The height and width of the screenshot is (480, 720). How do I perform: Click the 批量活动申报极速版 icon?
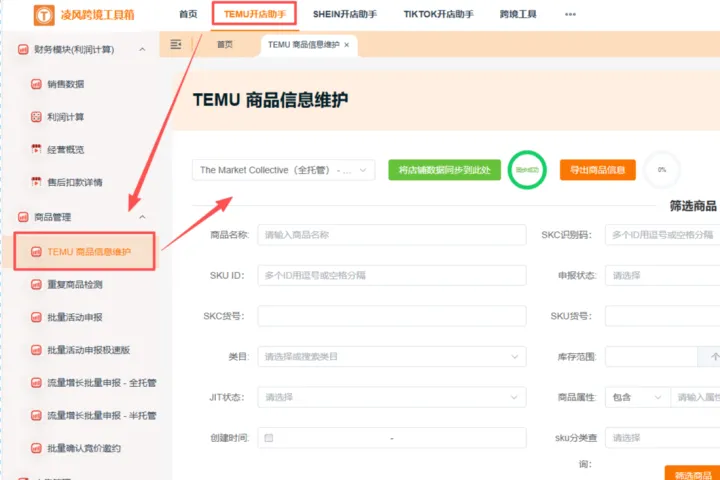pos(36,350)
